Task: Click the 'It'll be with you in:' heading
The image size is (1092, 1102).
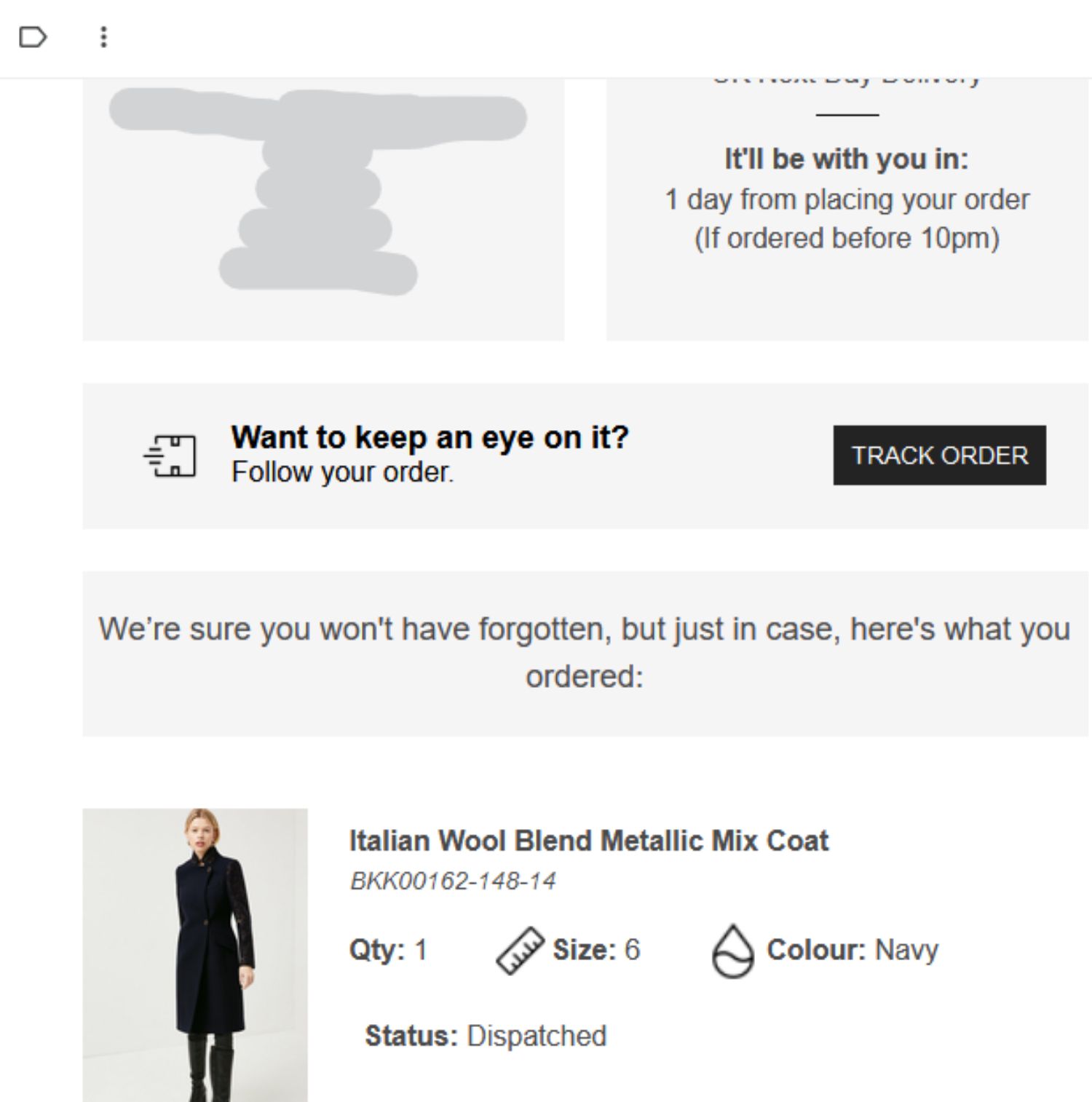Action: point(847,159)
